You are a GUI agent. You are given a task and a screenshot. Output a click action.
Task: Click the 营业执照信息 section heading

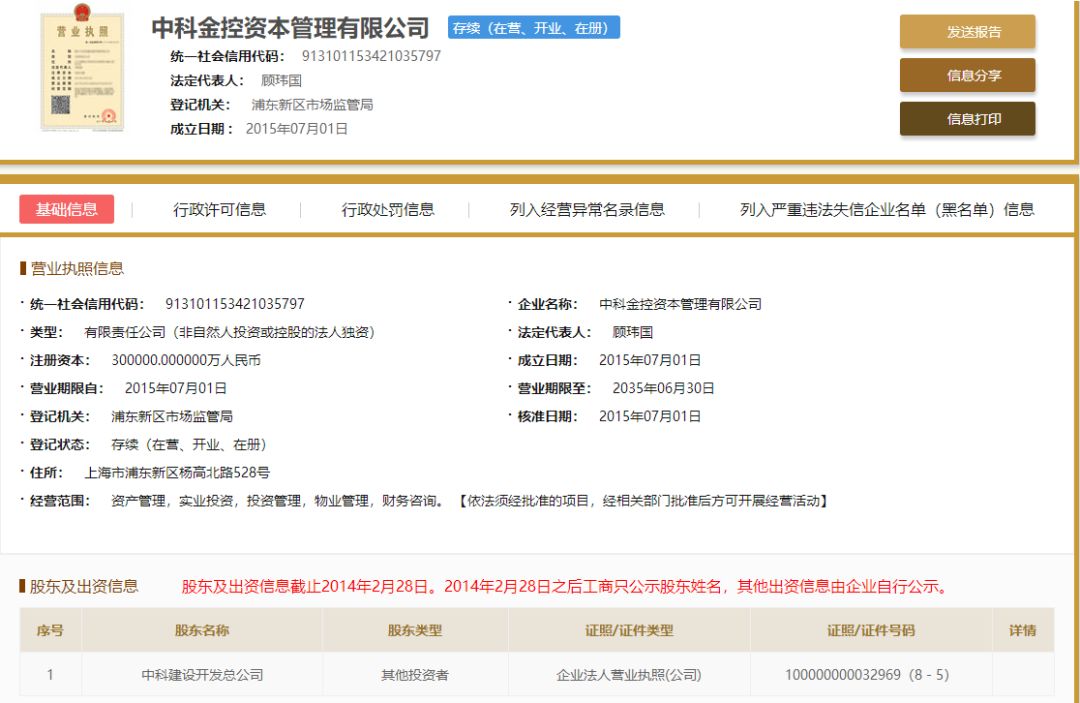tap(77, 268)
